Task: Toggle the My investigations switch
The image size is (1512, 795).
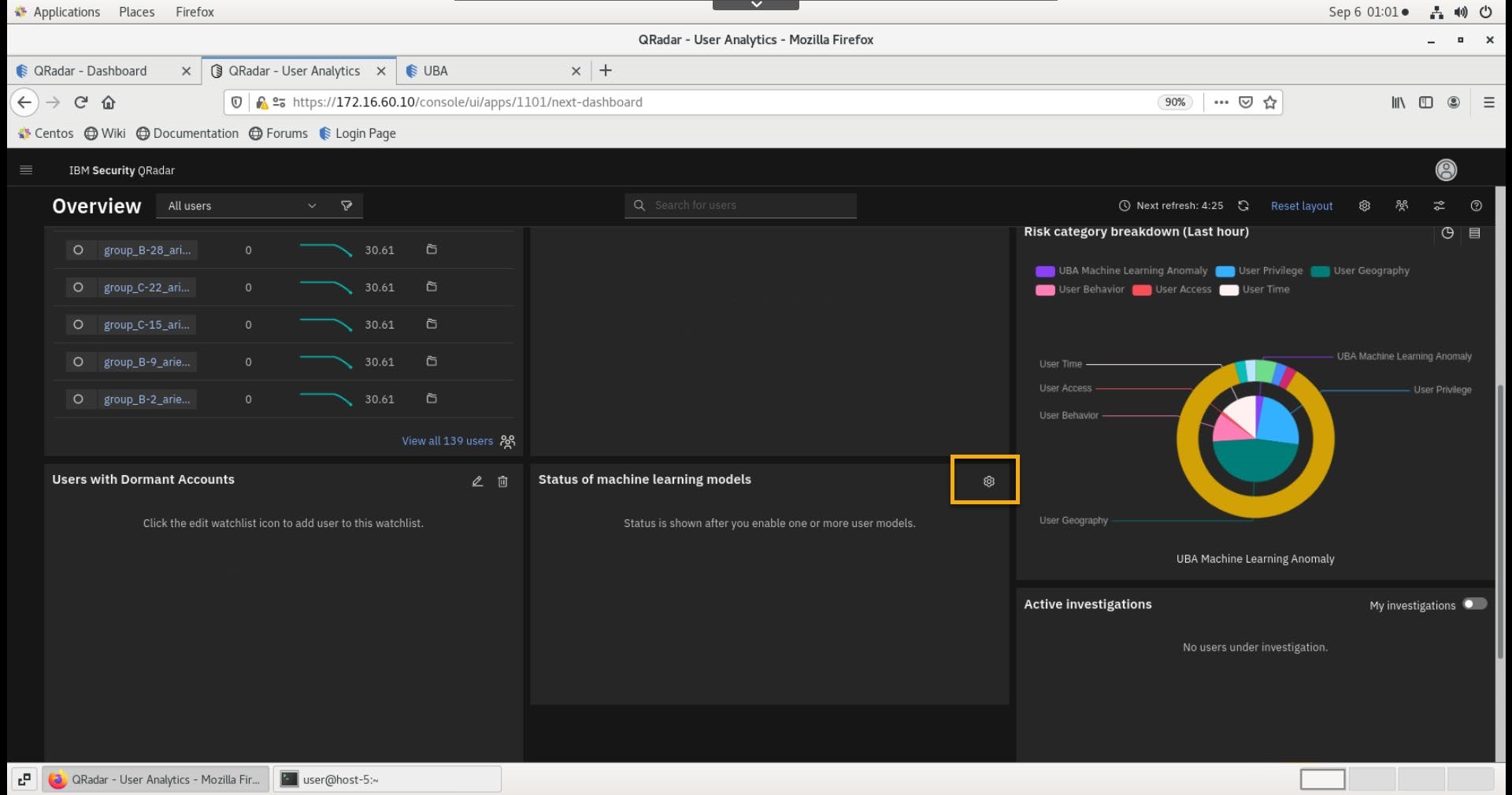Action: [x=1475, y=604]
